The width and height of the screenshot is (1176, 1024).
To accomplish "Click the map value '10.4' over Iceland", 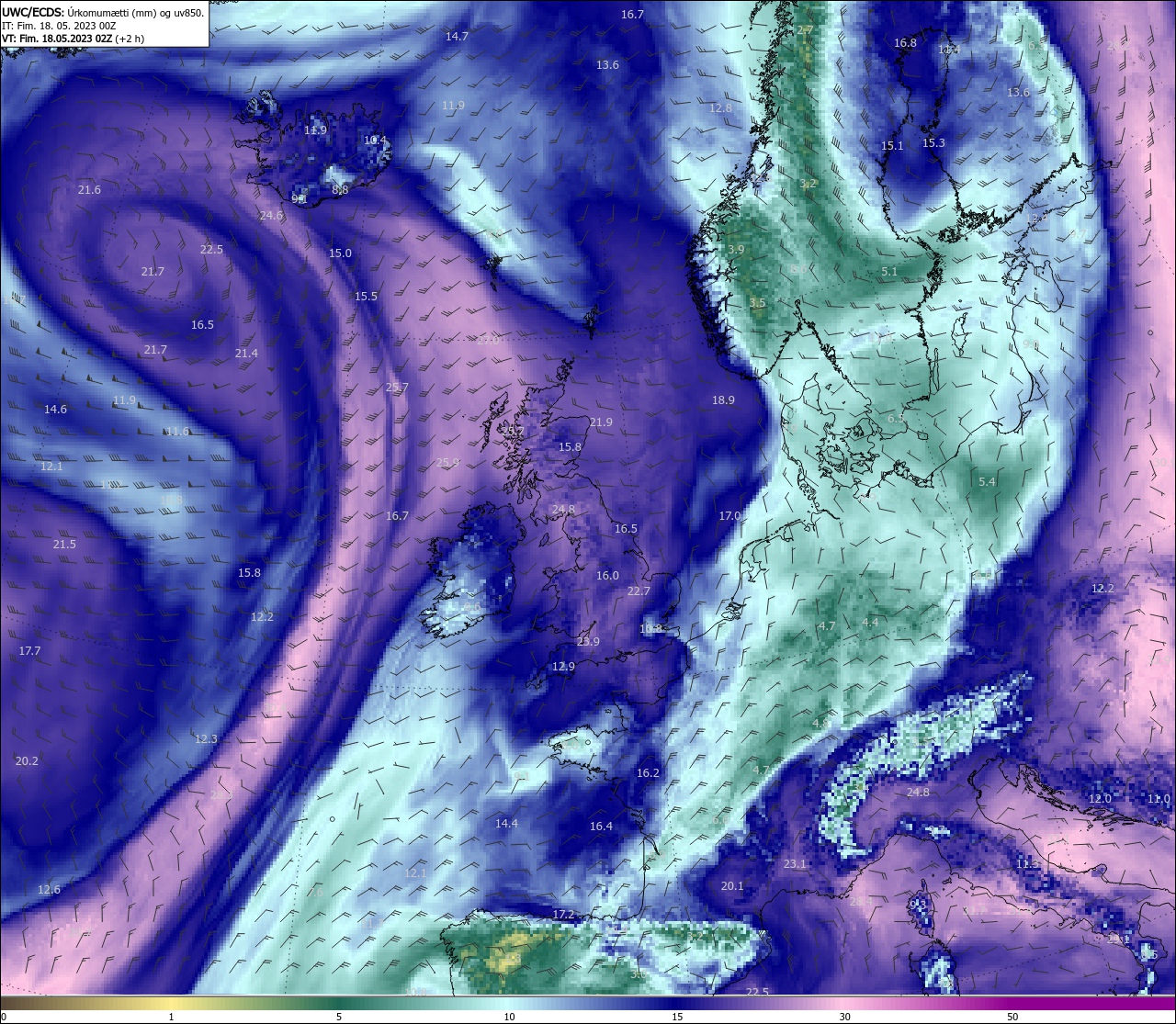I will pyautogui.click(x=375, y=141).
